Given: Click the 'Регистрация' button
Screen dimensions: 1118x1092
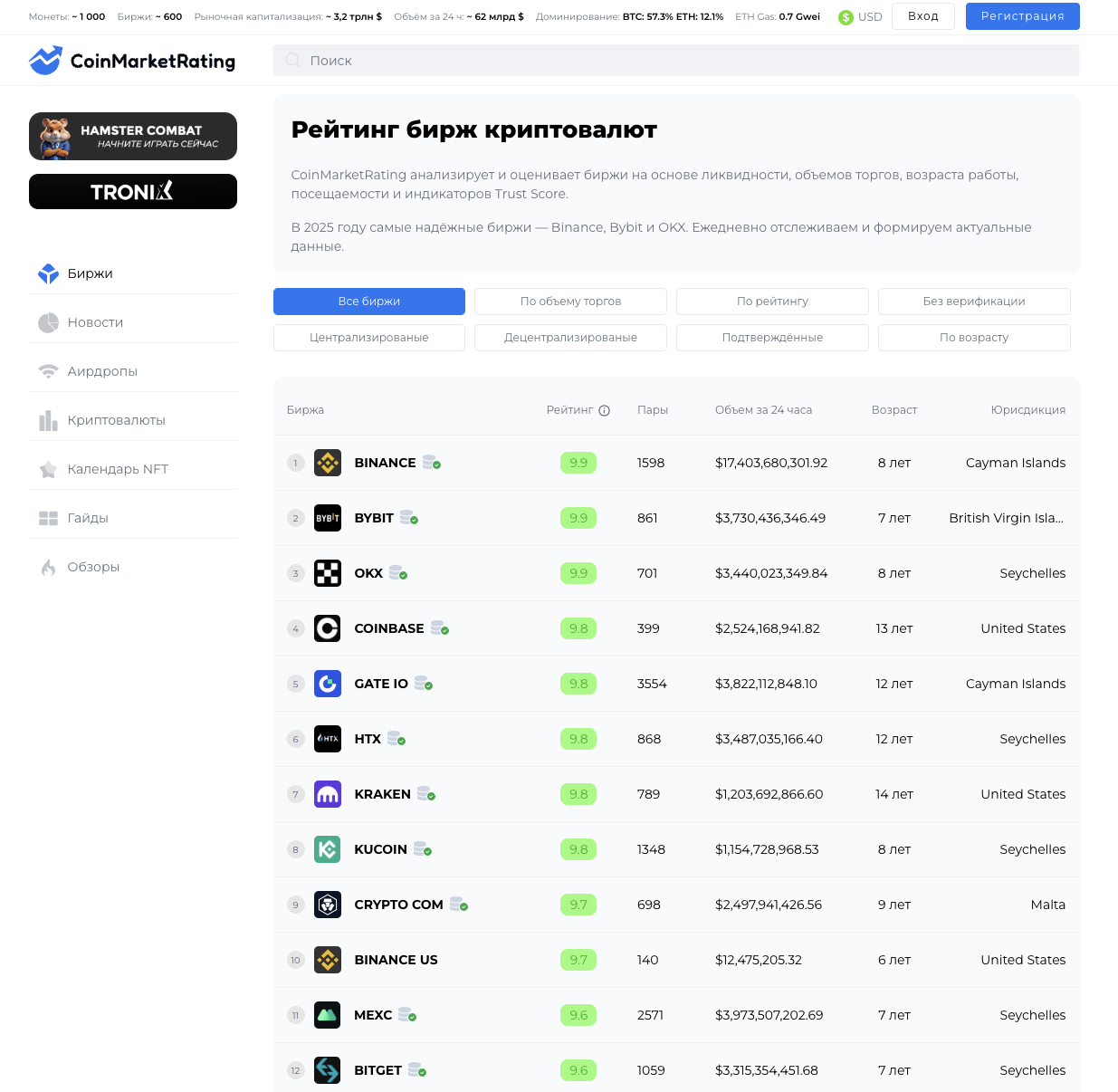Looking at the screenshot, I should 1022,16.
